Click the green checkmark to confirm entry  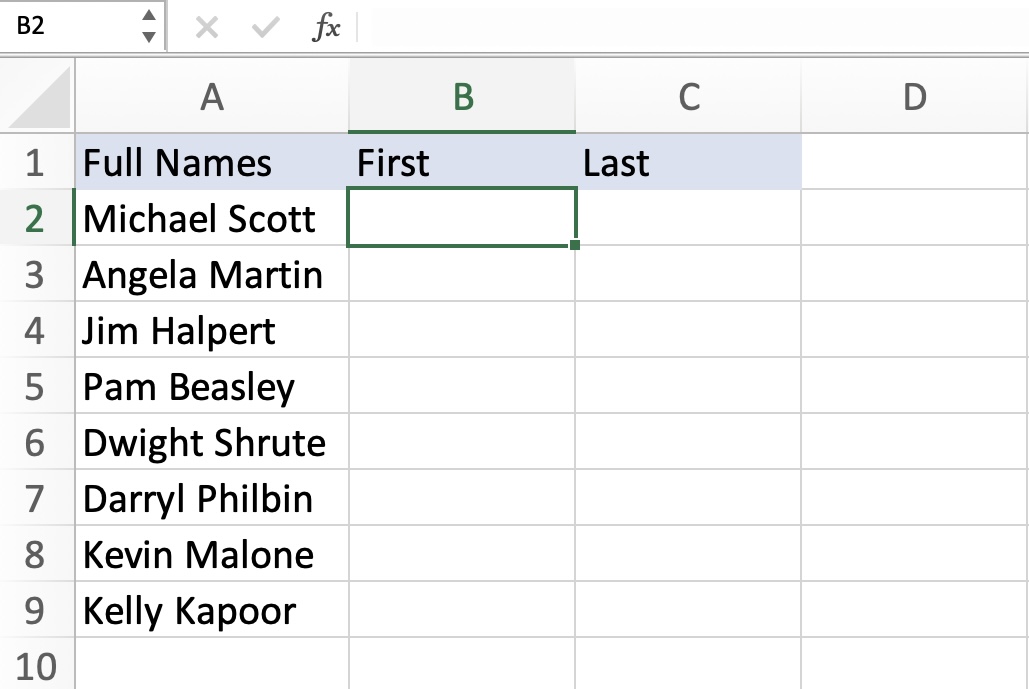point(266,27)
